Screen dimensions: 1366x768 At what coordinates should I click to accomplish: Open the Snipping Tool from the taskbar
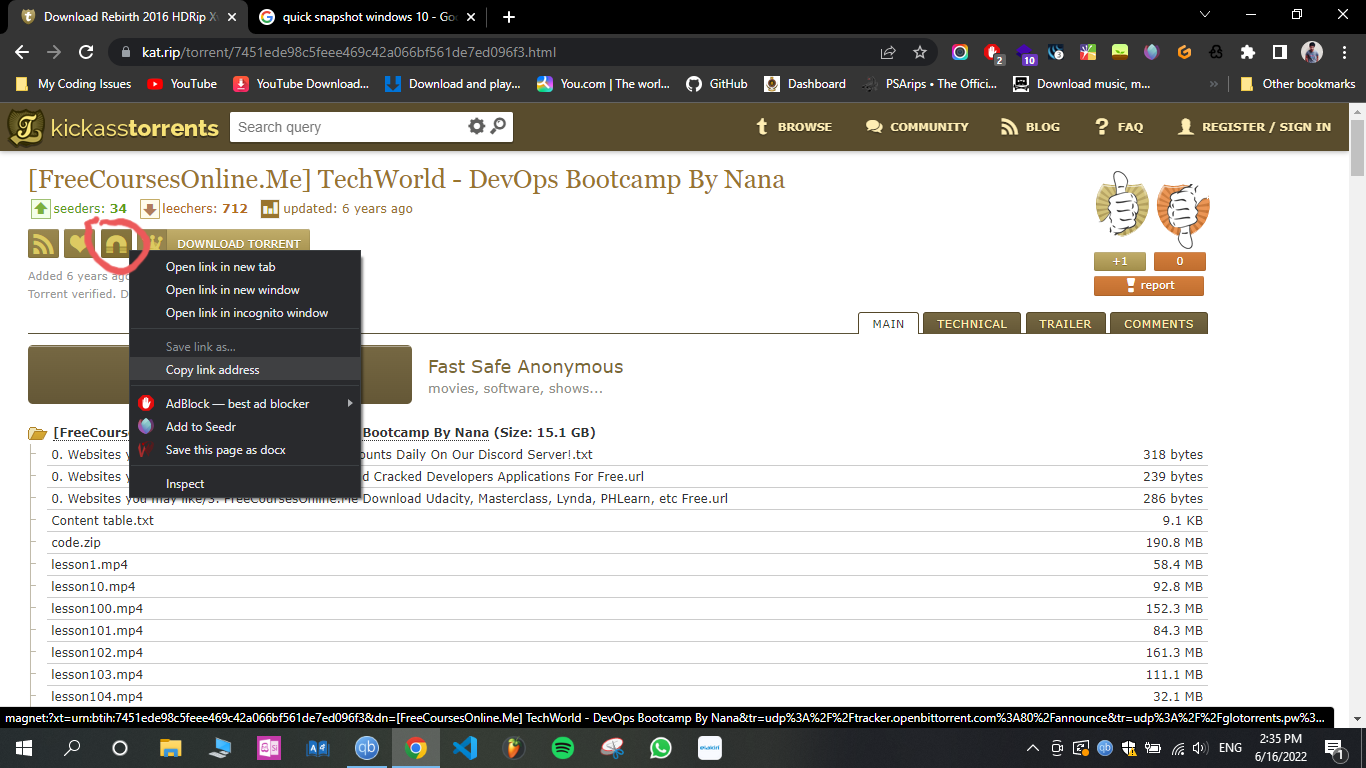pos(612,748)
